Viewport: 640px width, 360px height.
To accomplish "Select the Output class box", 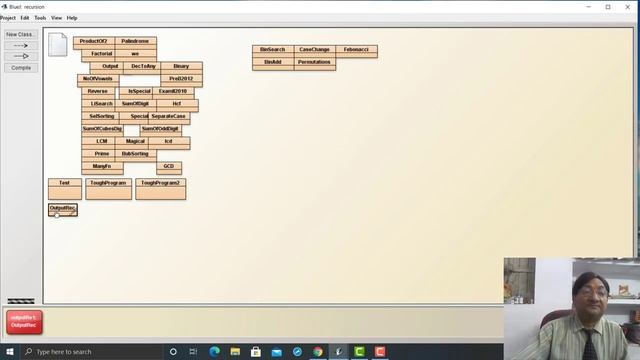I will point(107,68).
